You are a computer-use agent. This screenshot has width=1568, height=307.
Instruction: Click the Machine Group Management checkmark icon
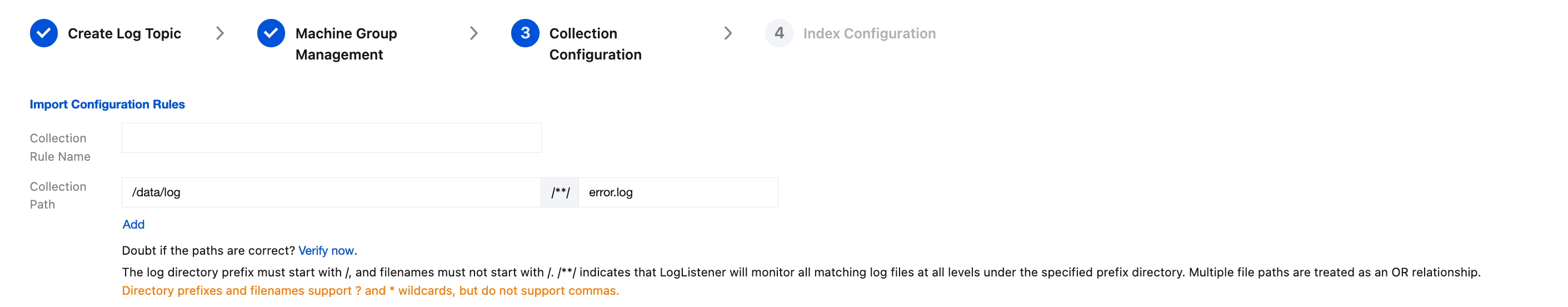271,33
